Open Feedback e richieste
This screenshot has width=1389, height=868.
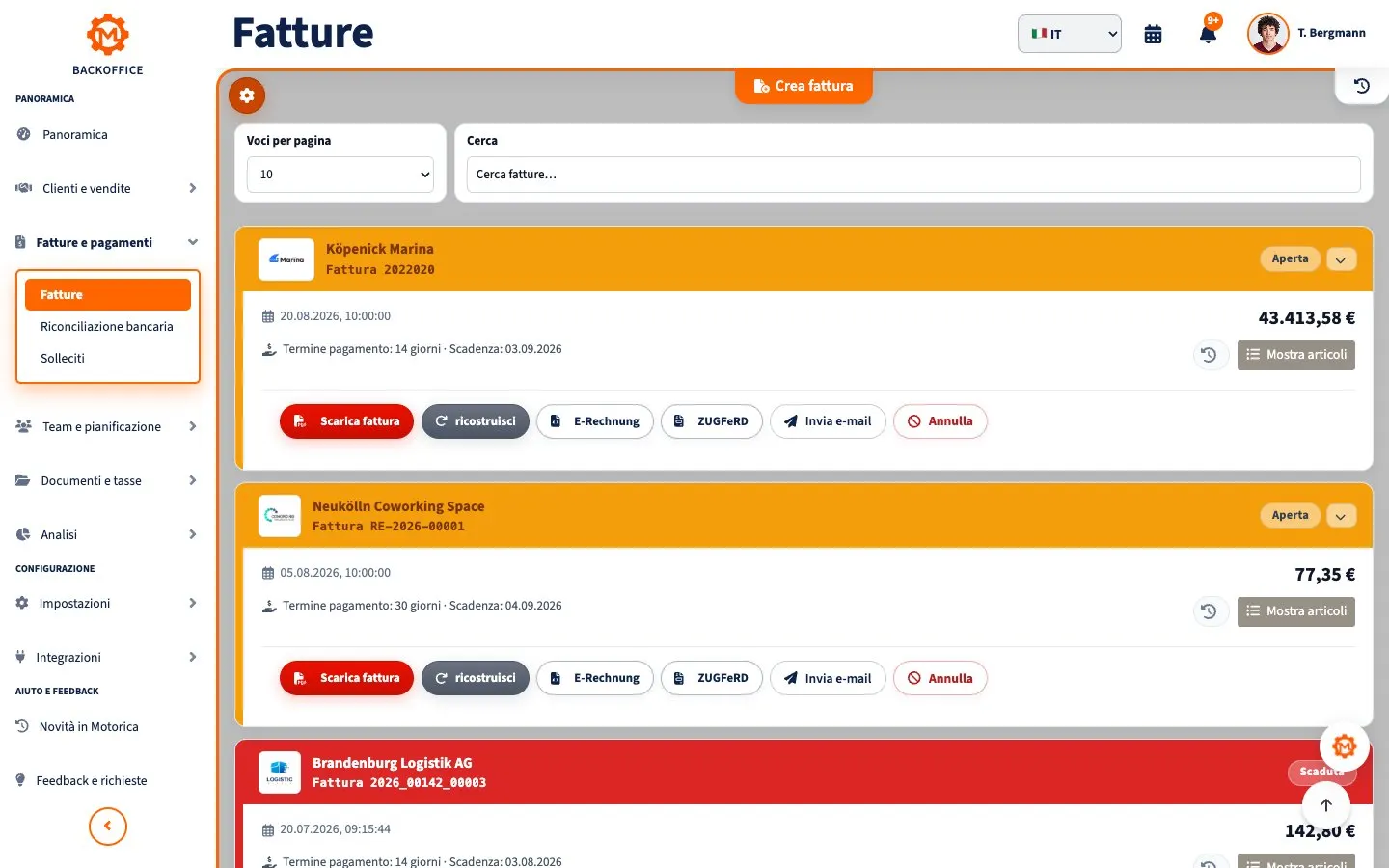point(108,781)
